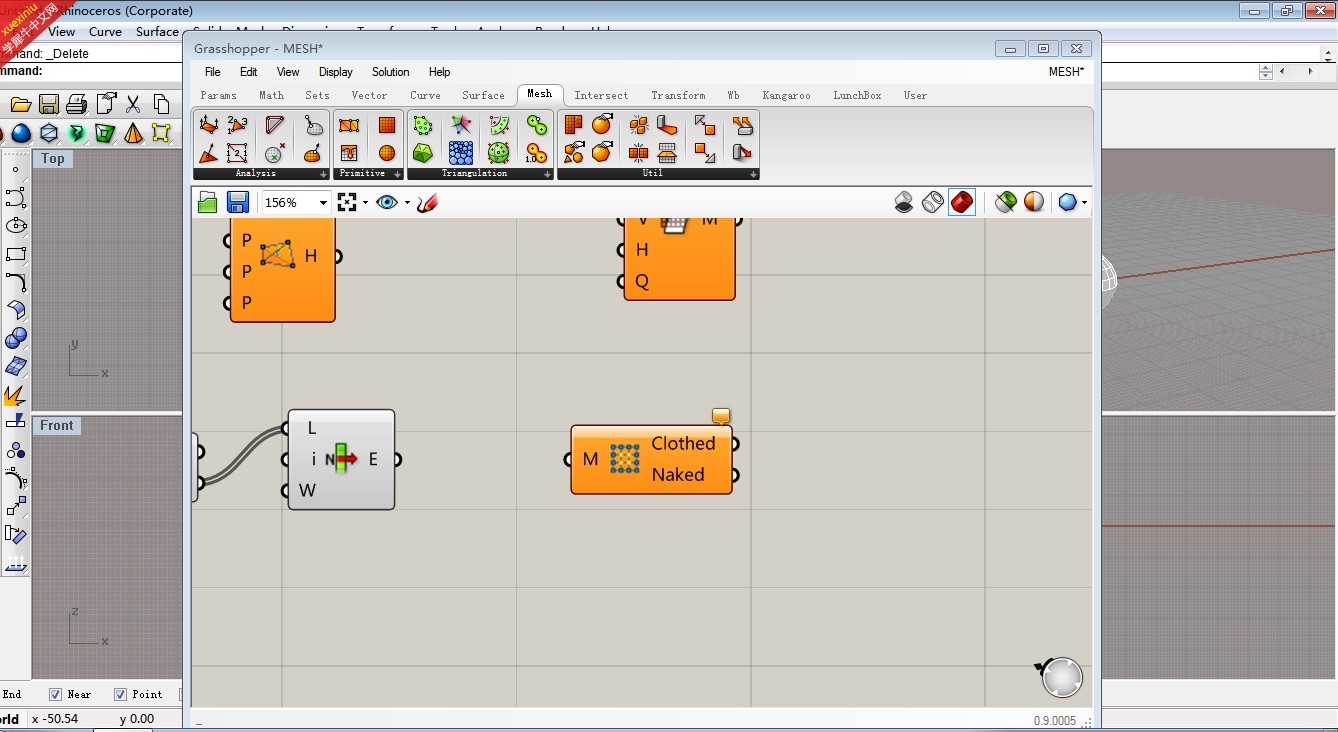Open the preview mesh quality dropdown arrow

click(x=1084, y=203)
